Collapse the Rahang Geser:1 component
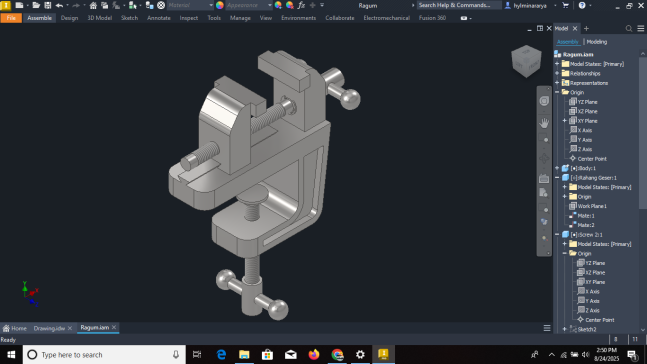Viewport: 647px width, 364px height. pos(557,178)
